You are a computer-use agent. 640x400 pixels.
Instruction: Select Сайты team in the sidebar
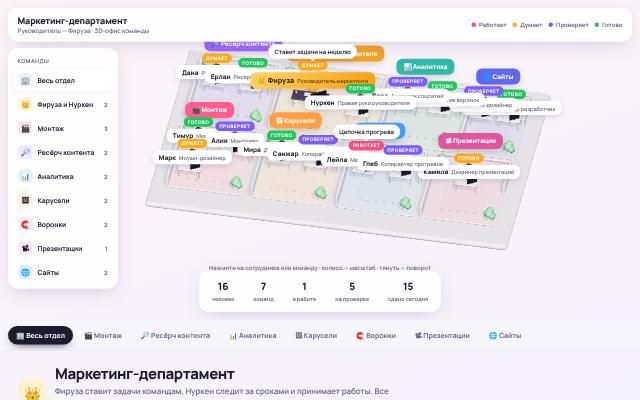click(63, 272)
